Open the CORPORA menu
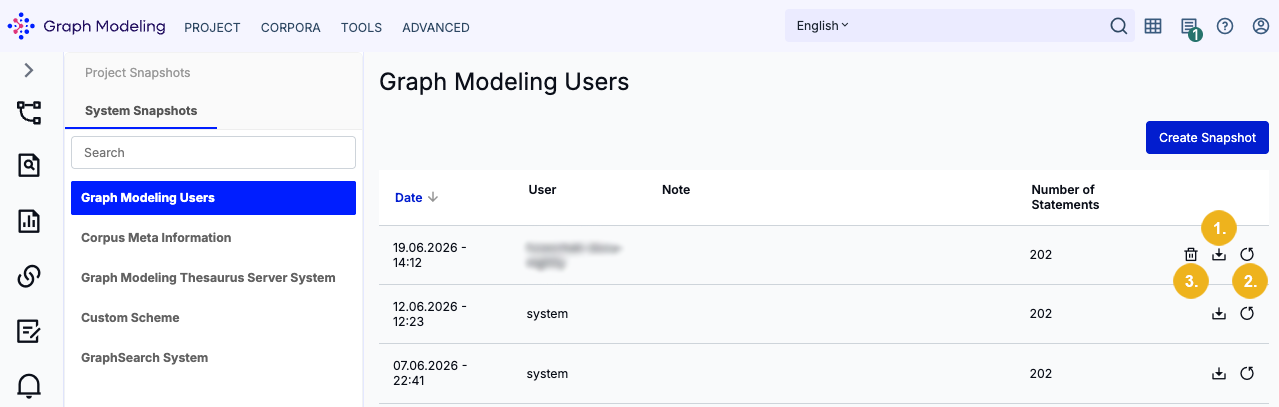The image size is (1279, 407). coord(290,28)
